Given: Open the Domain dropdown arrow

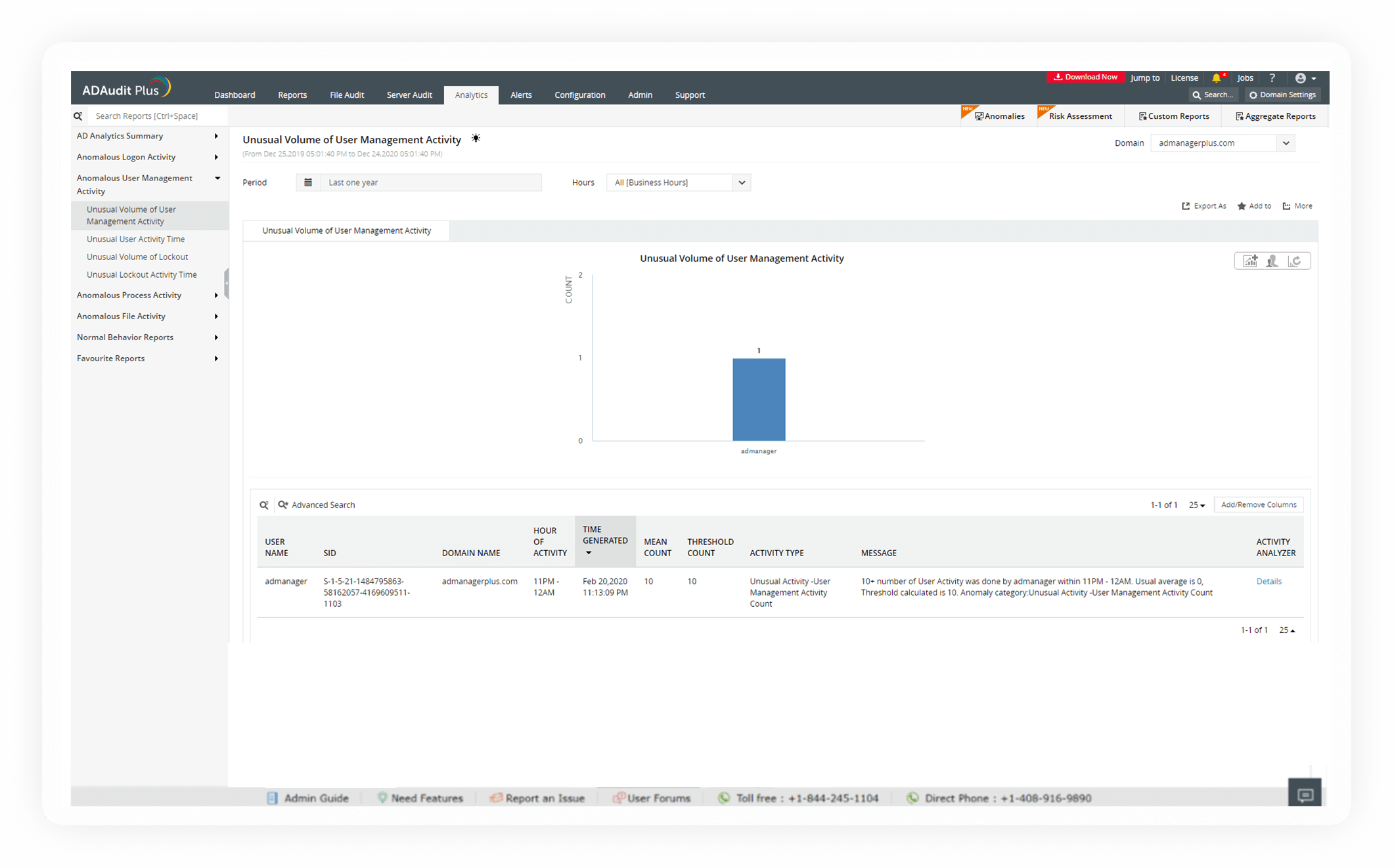Looking at the screenshot, I should (1286, 142).
